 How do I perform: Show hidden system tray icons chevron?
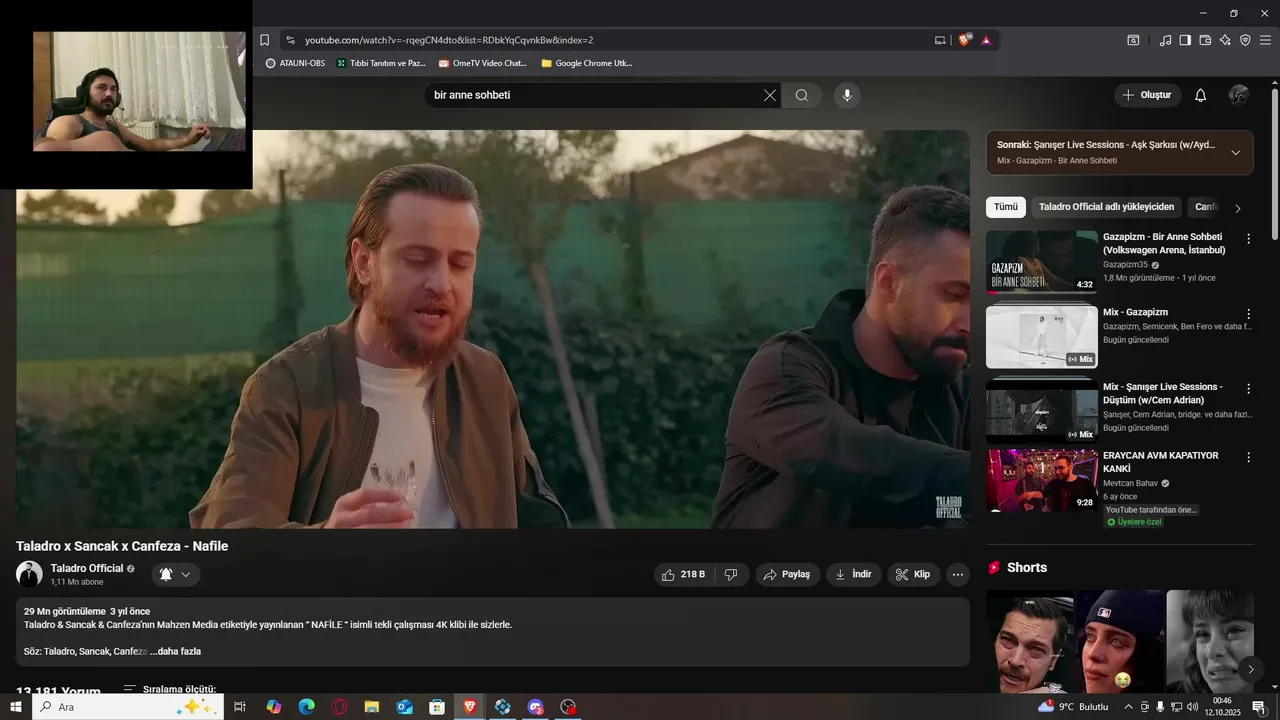(1129, 707)
